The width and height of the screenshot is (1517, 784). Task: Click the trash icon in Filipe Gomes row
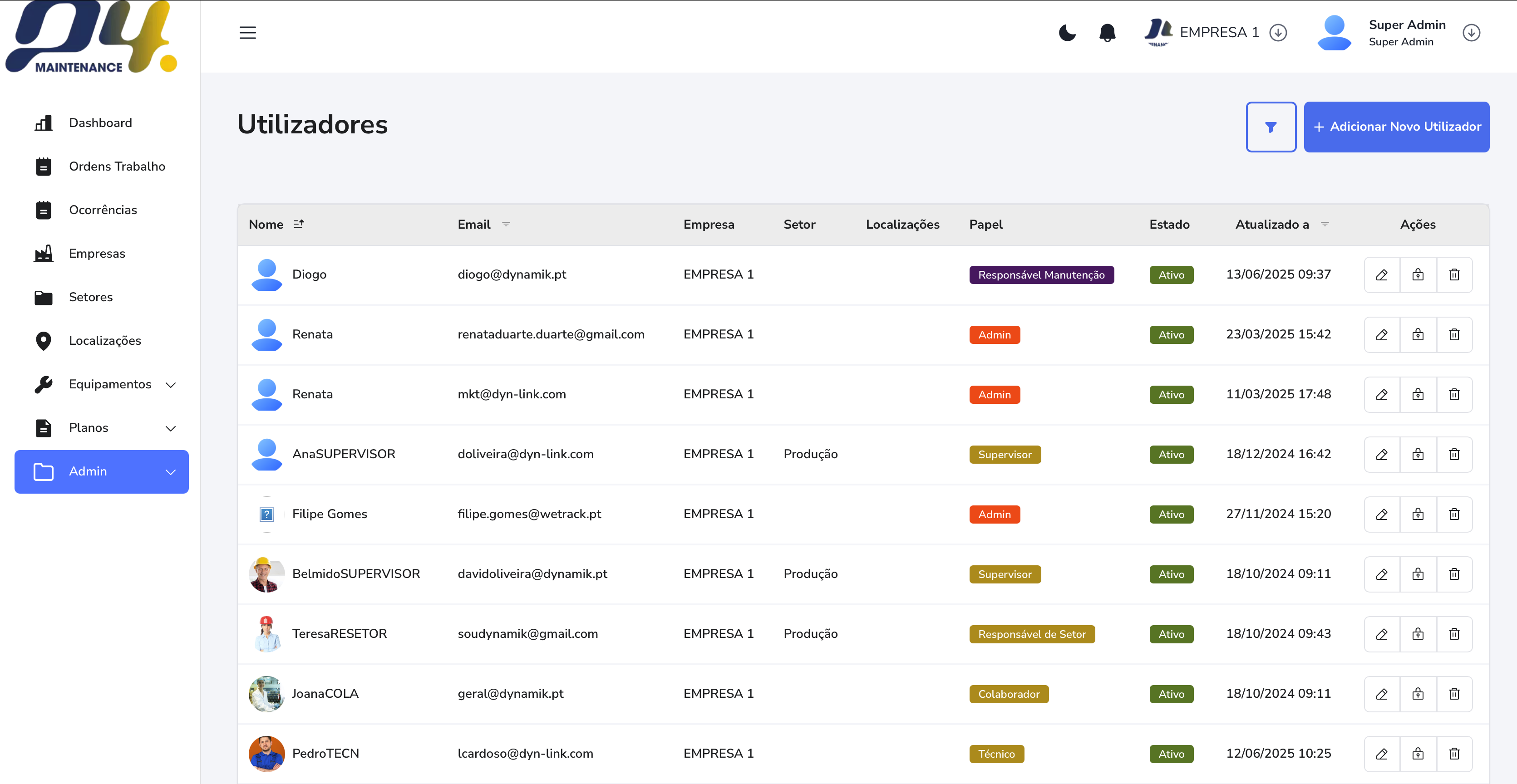pyautogui.click(x=1454, y=514)
